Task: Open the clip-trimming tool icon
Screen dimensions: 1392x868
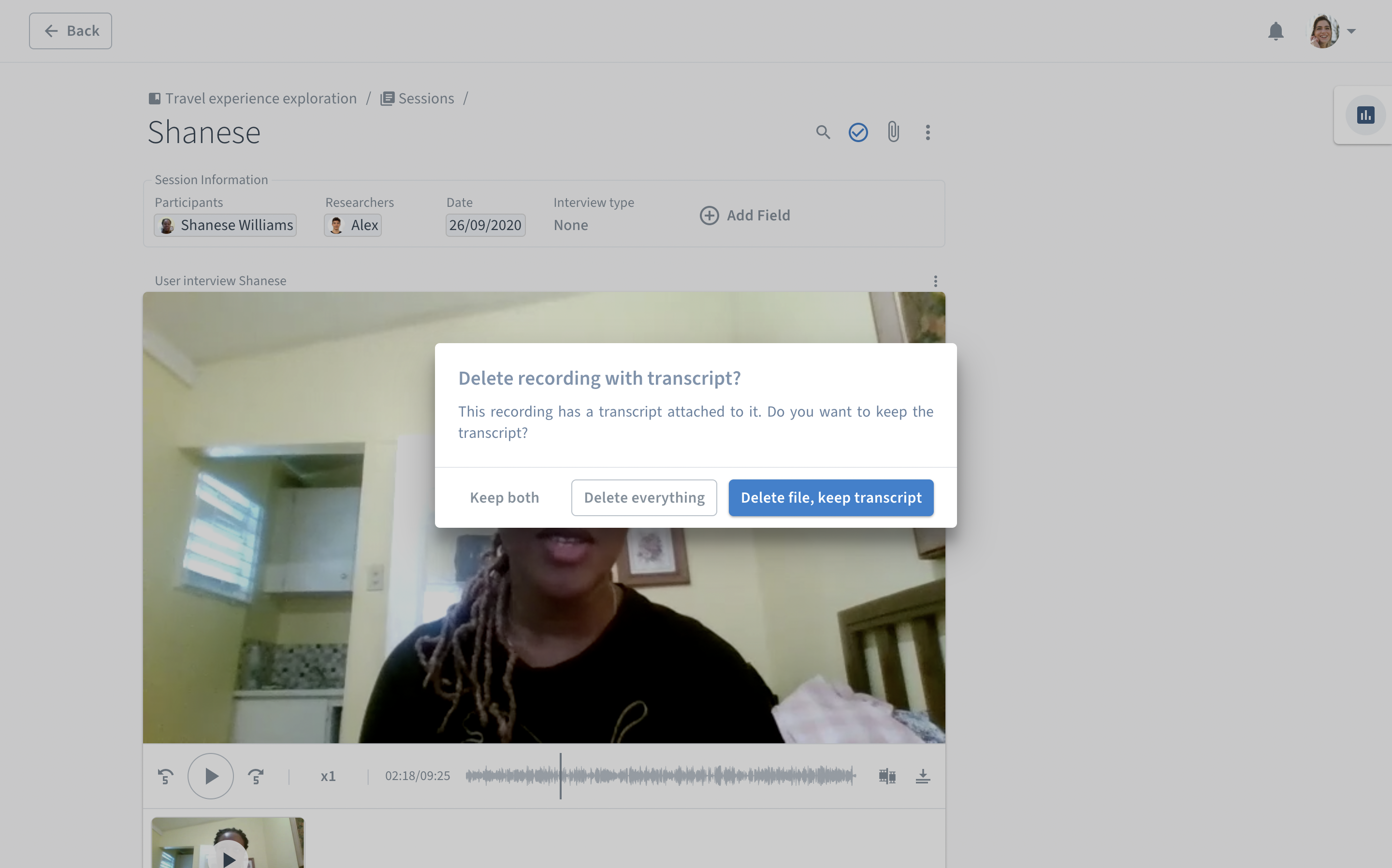Action: coord(887,776)
